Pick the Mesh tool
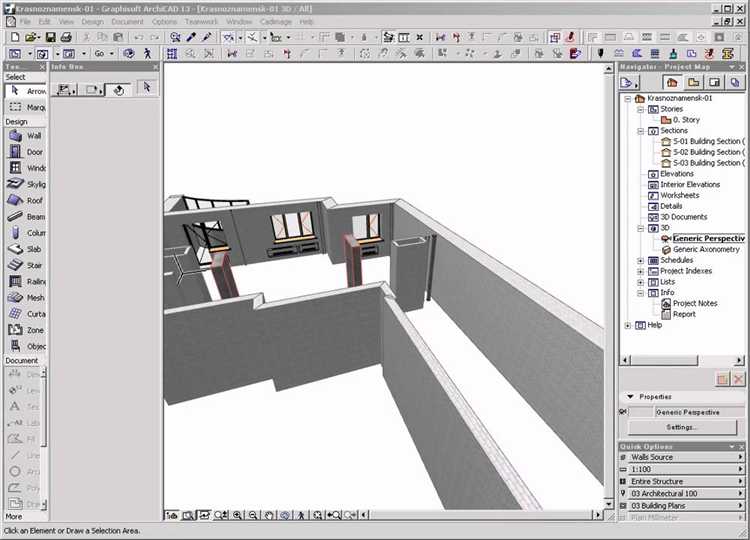The width and height of the screenshot is (750, 540). click(25, 298)
